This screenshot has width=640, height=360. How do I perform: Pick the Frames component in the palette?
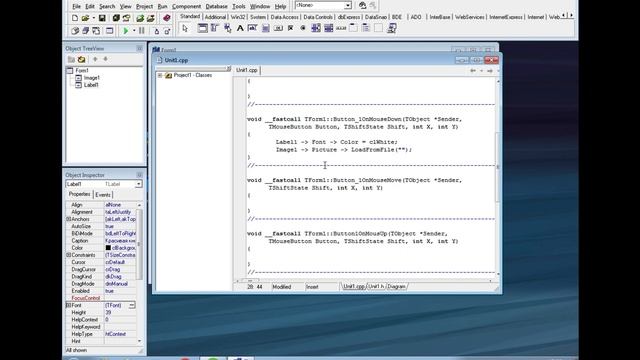(202, 28)
